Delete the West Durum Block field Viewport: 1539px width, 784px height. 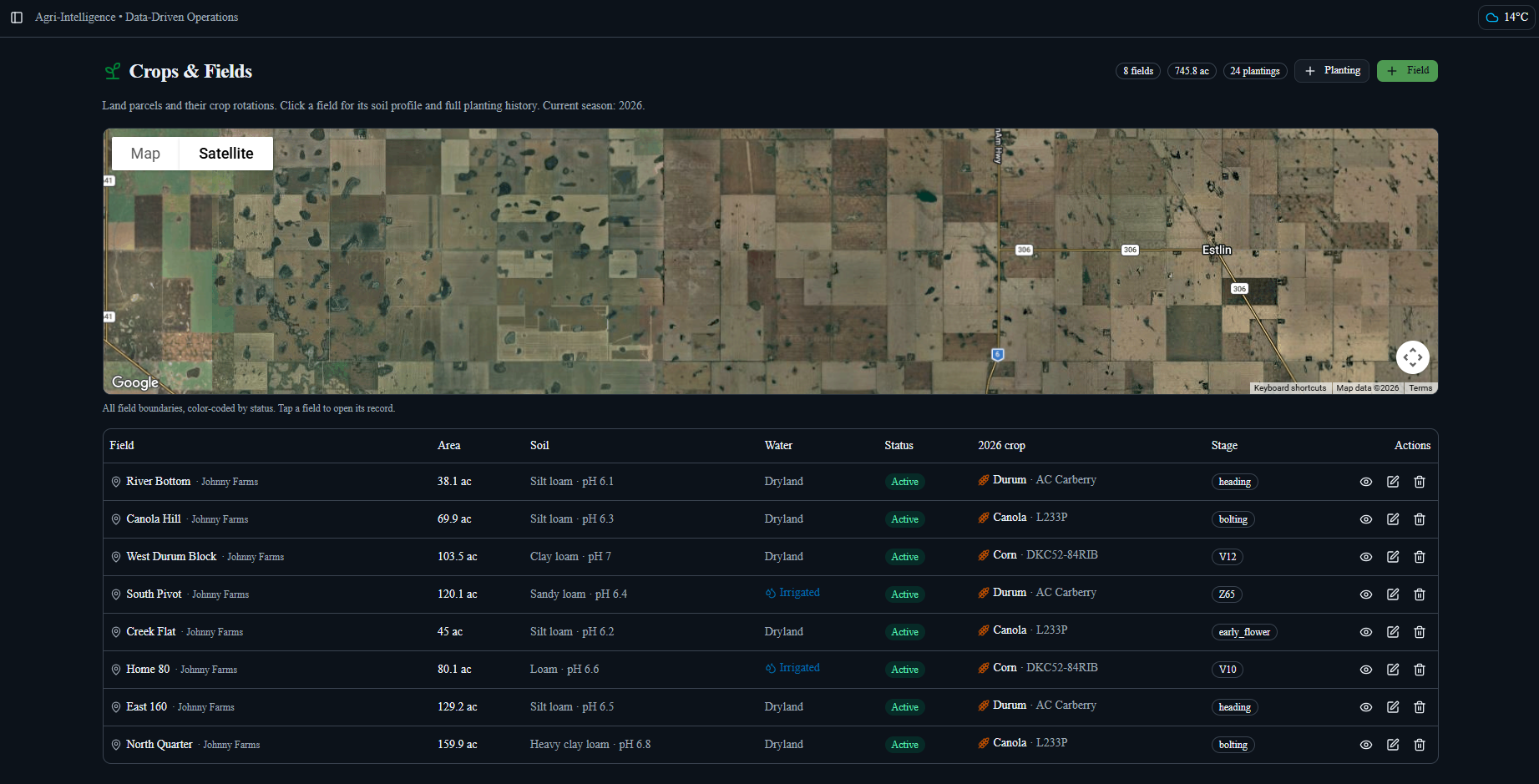(1420, 557)
